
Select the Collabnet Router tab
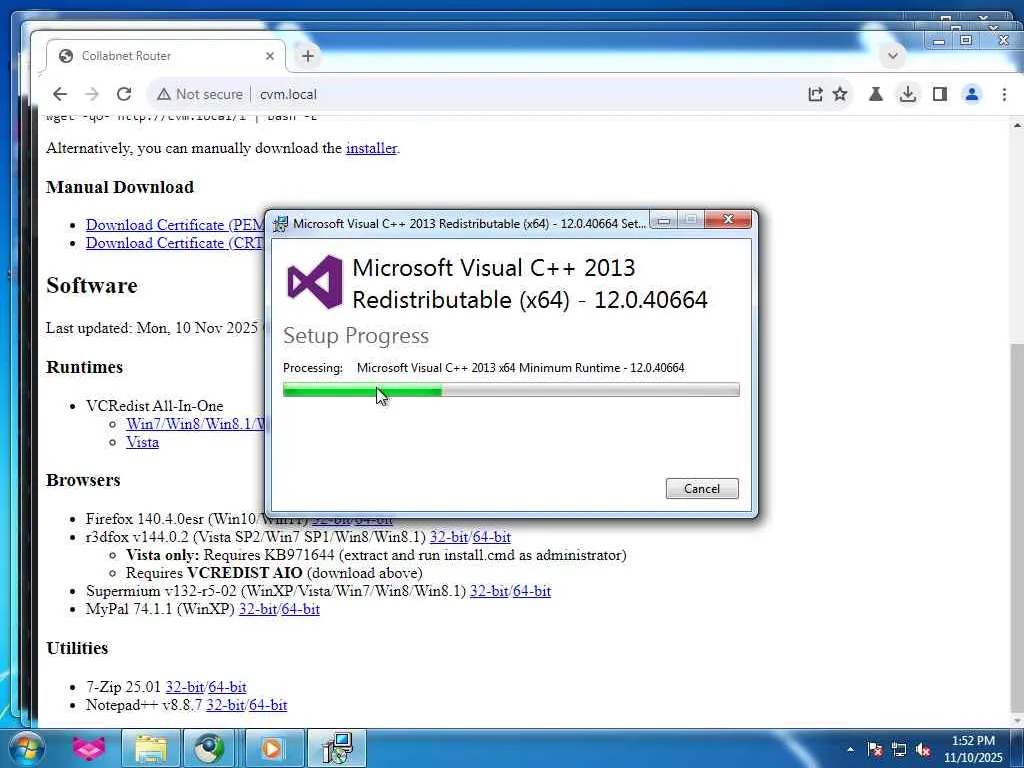pos(166,56)
